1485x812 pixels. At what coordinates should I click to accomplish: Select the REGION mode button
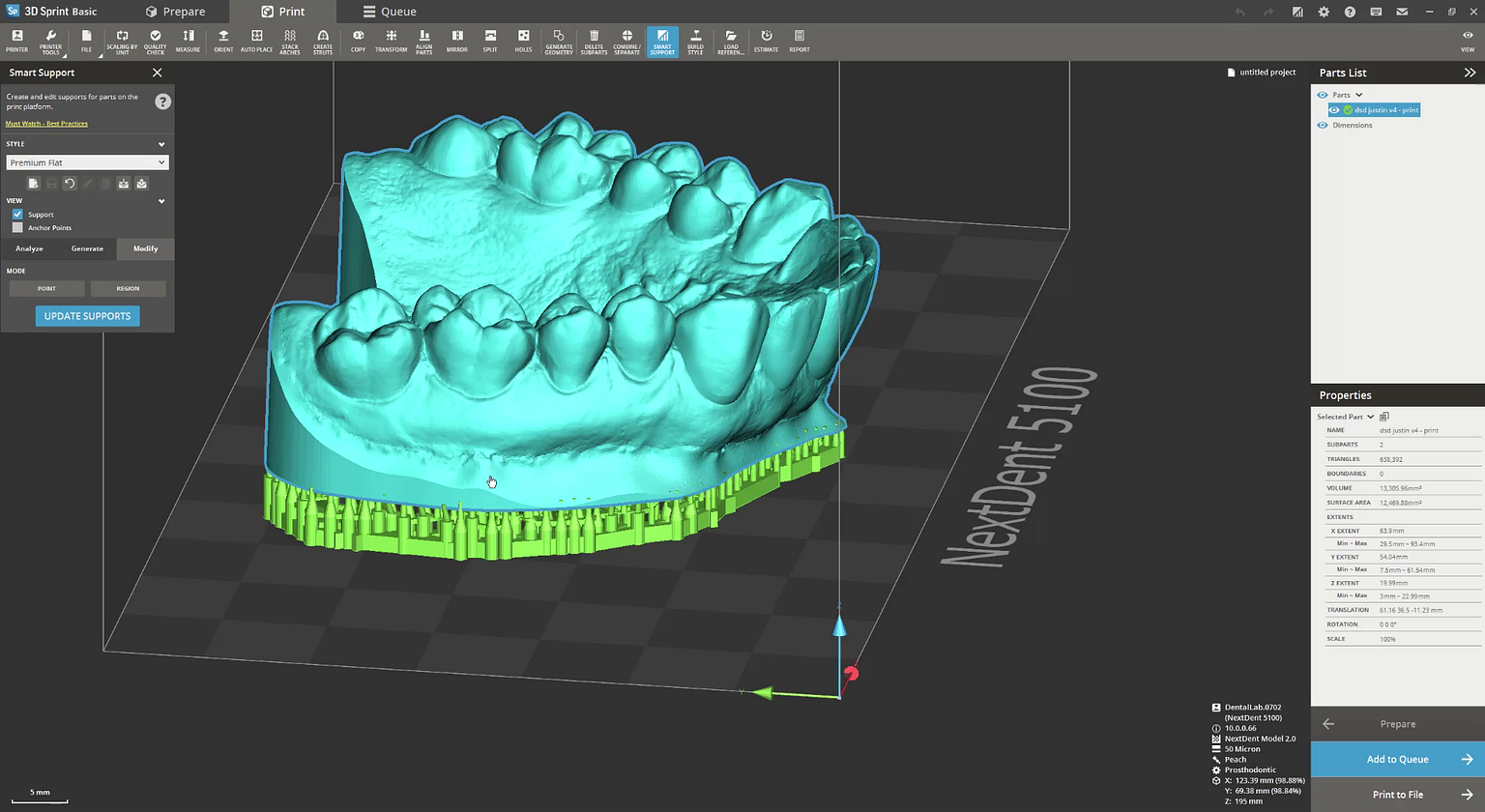(128, 288)
